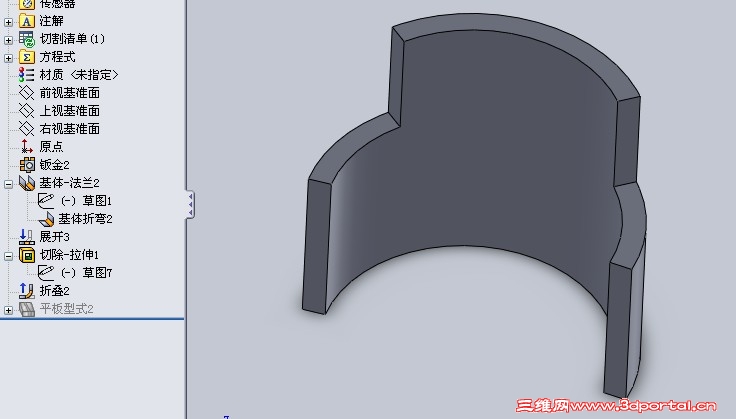This screenshot has height=419, width=736.
Task: Select (-) 草图1 sketch
Action: click(x=86, y=201)
